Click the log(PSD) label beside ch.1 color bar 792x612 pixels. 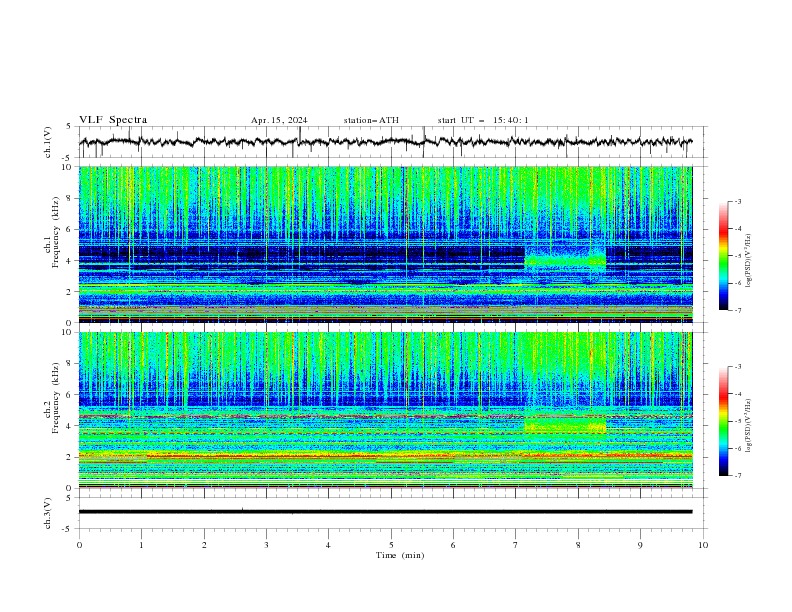pyautogui.click(x=748, y=261)
